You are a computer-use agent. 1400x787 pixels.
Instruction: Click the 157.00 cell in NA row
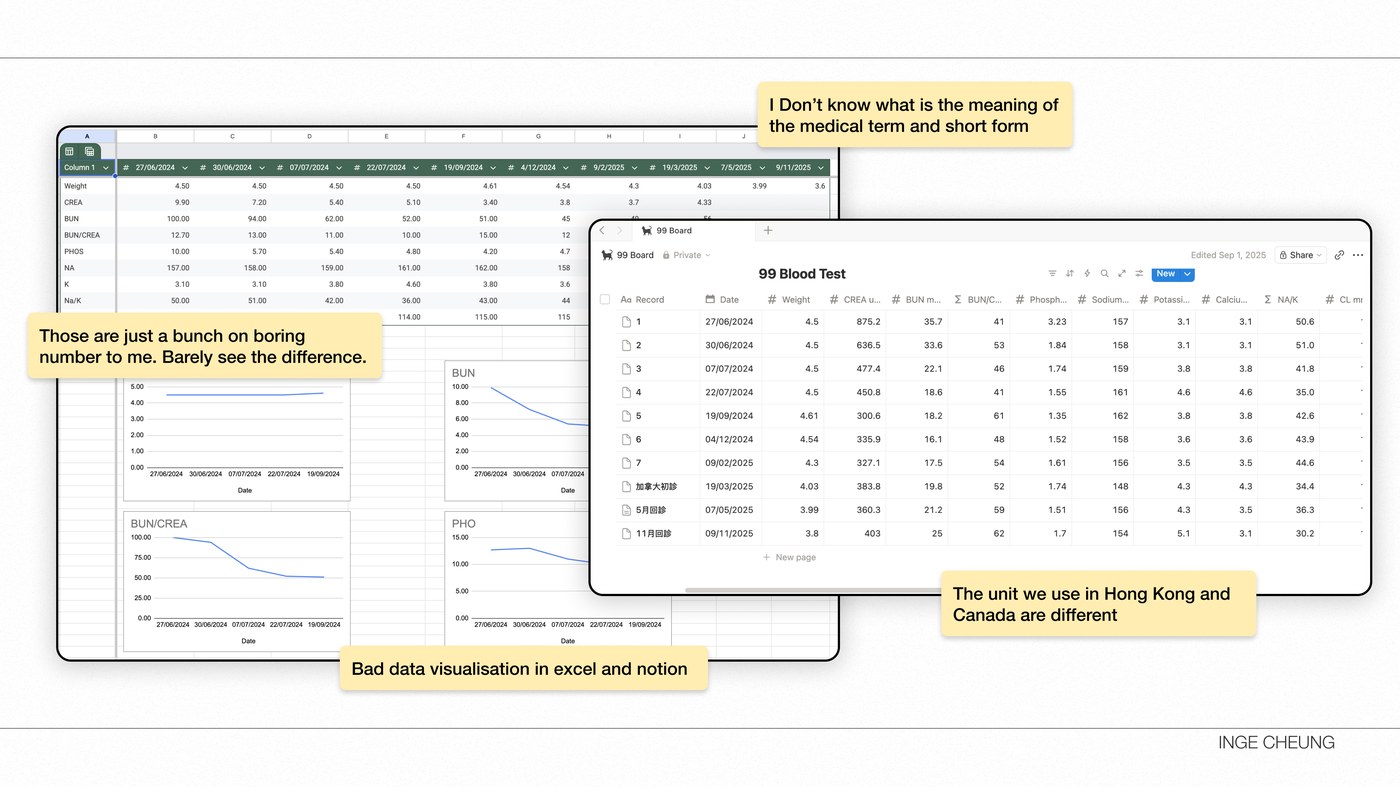[x=155, y=268]
